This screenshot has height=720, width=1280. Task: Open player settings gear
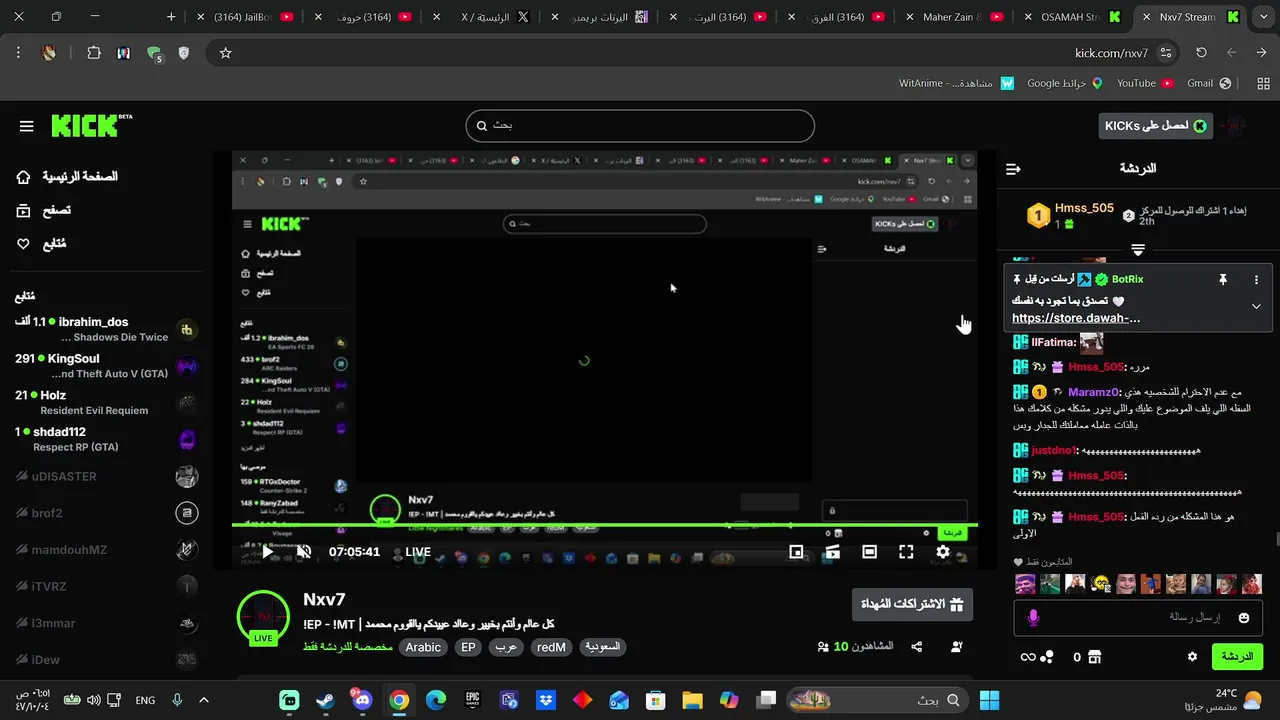point(943,552)
